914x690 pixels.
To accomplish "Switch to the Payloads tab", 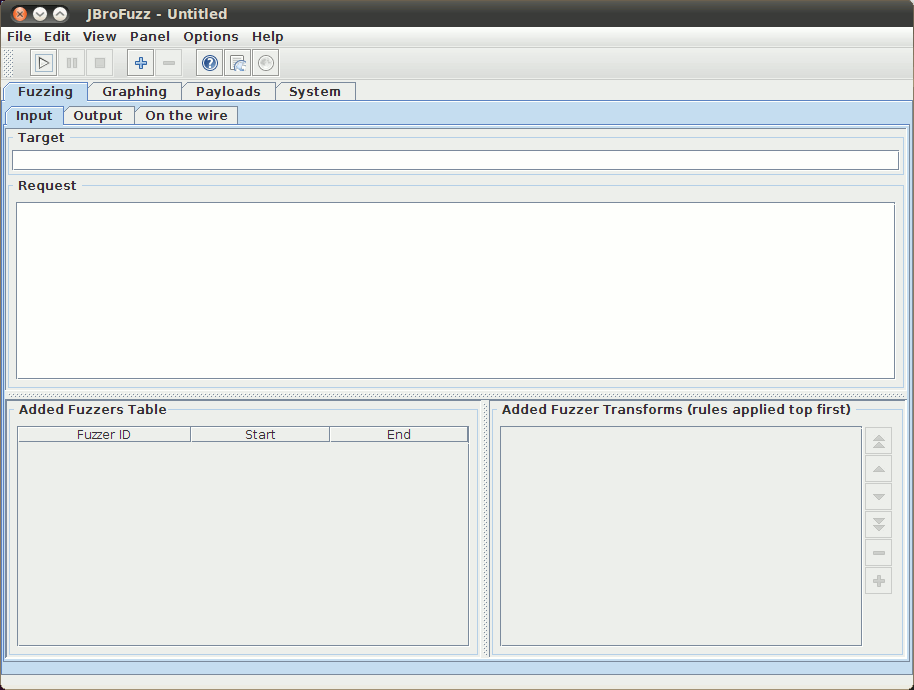I will [228, 91].
